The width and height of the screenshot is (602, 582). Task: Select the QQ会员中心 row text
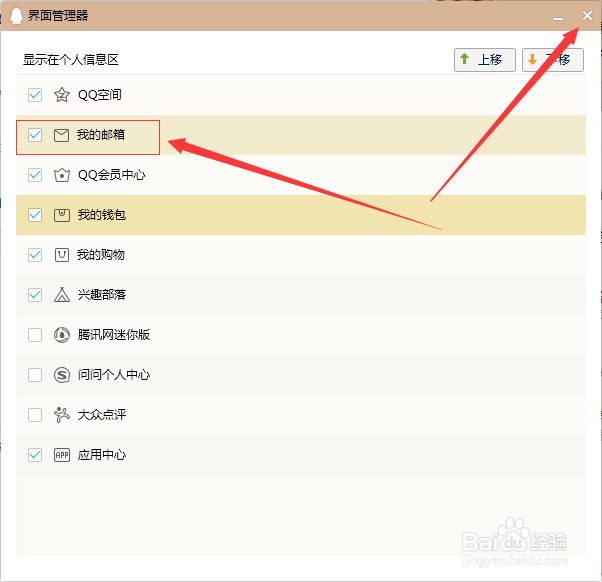pyautogui.click(x=111, y=175)
